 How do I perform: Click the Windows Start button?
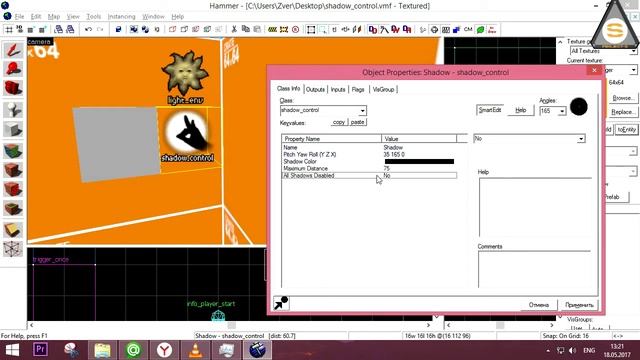point(12,350)
